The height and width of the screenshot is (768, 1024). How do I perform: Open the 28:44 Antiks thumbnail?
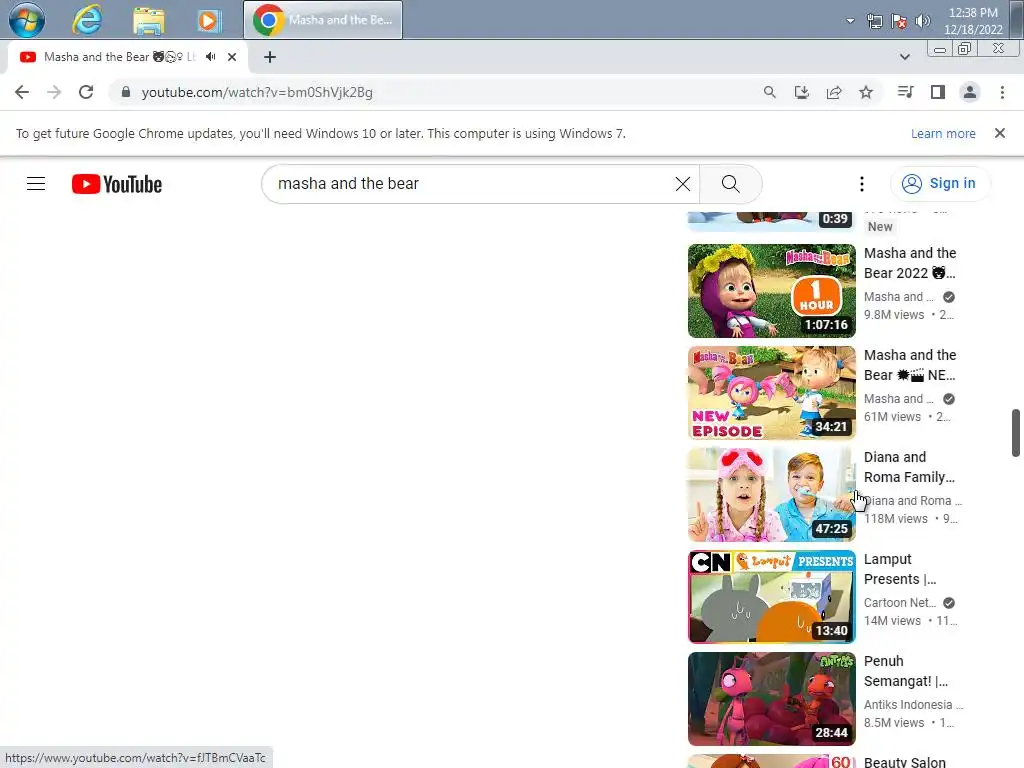(771, 698)
